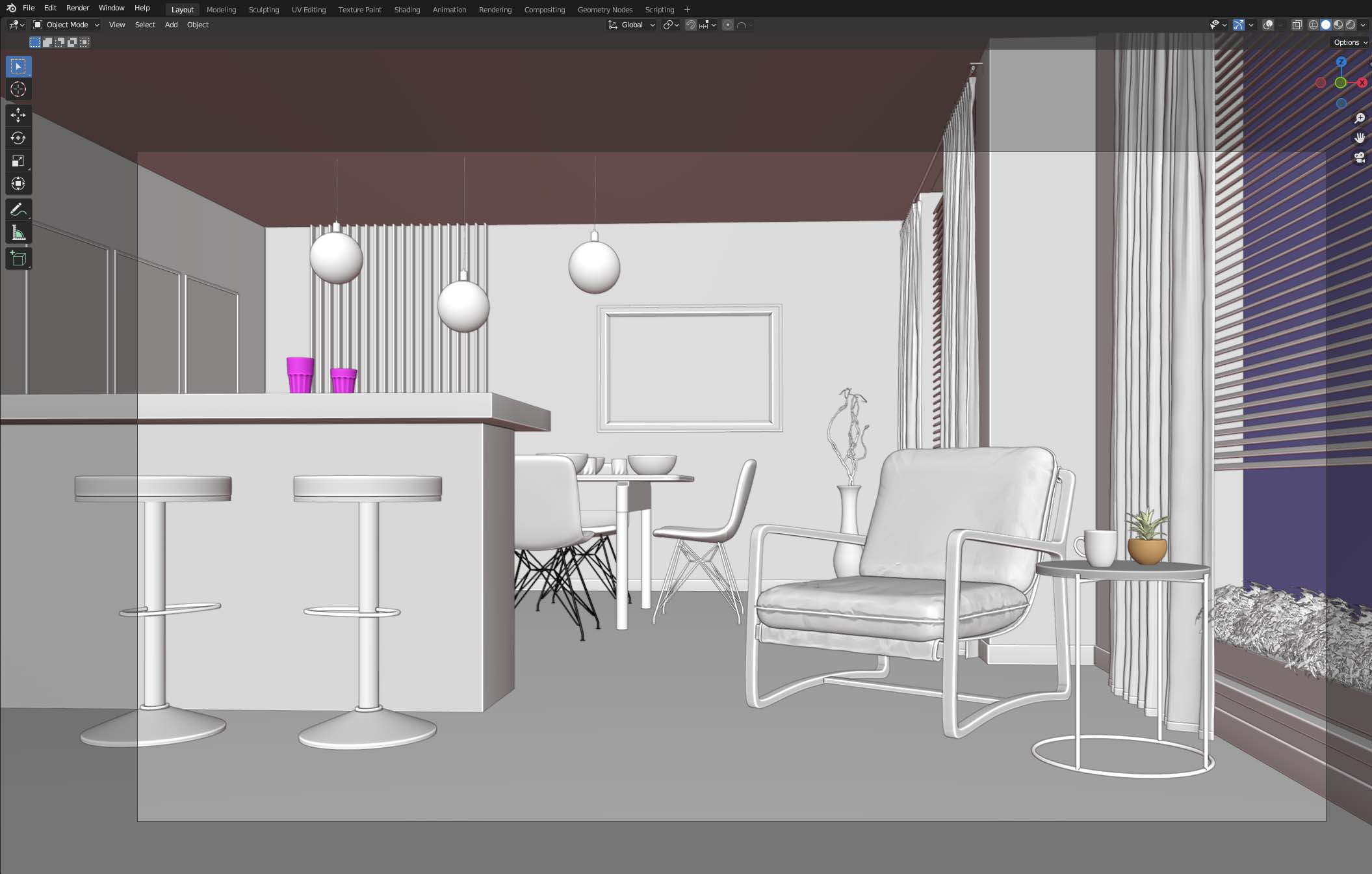Viewport: 1372px width, 874px height.
Task: Expand the Options dropdown in viewport corner
Action: click(x=1349, y=42)
